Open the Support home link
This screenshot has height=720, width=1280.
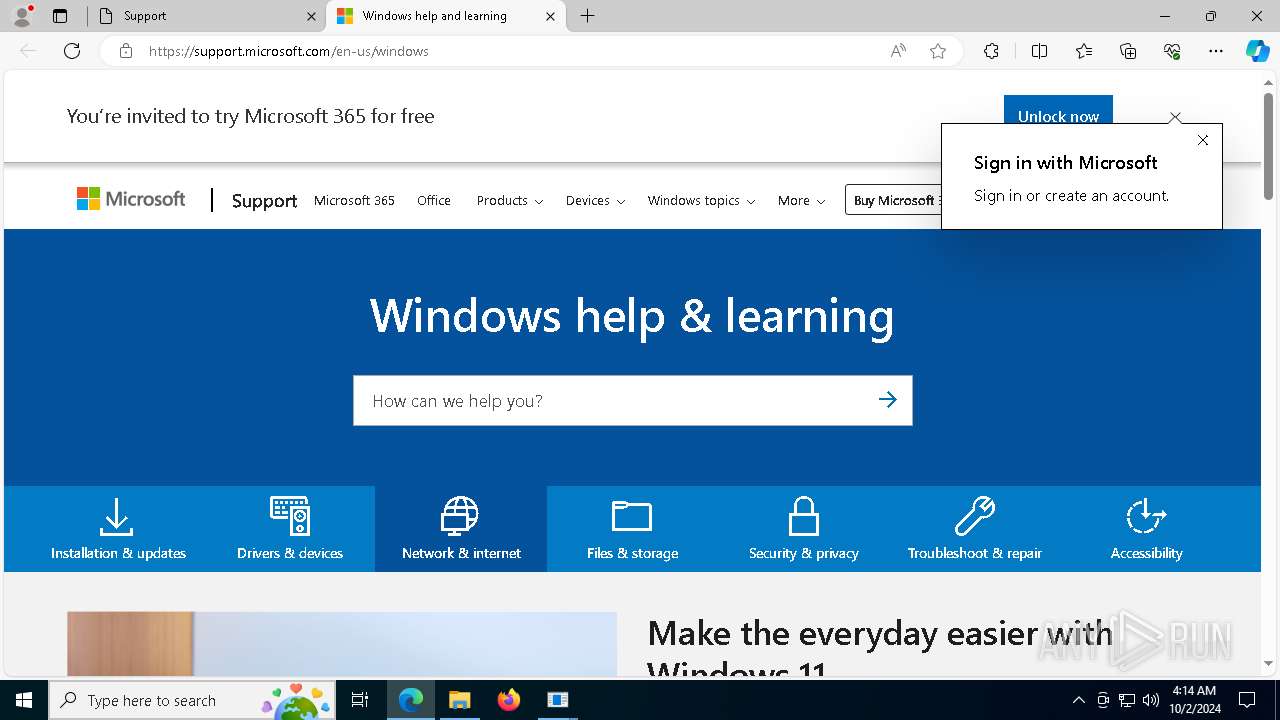(x=264, y=200)
